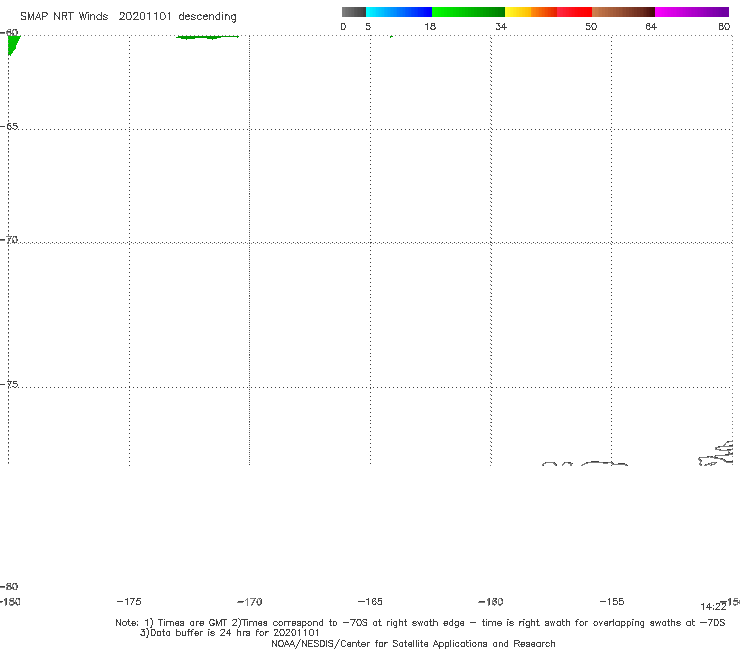Pick the cyan-to-blue colorbar segment
Image resolution: width=740 pixels, height=650 pixels.
(x=399, y=12)
